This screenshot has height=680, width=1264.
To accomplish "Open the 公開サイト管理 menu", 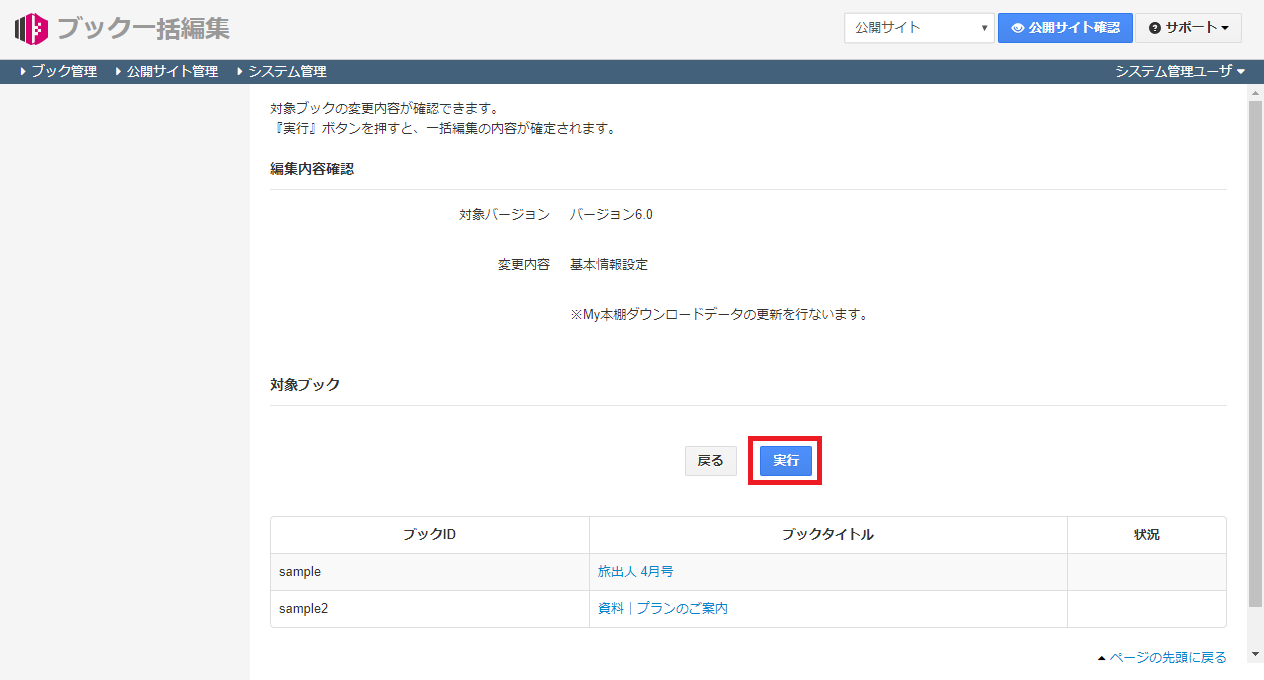I will click(166, 72).
